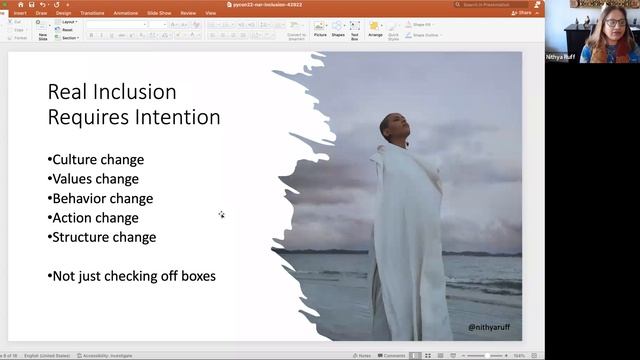Expand the New Slide dropdown arrow
Viewport: 640px width, 360px height.
pyautogui.click(x=50, y=26)
